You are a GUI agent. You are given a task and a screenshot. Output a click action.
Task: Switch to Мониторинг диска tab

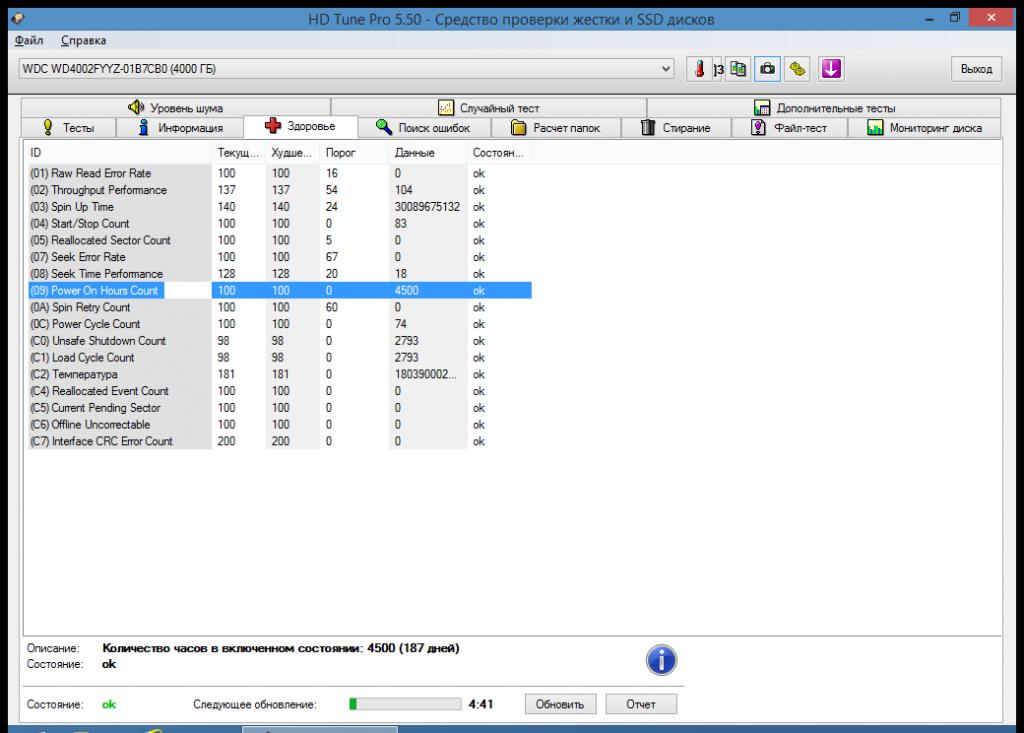(924, 128)
